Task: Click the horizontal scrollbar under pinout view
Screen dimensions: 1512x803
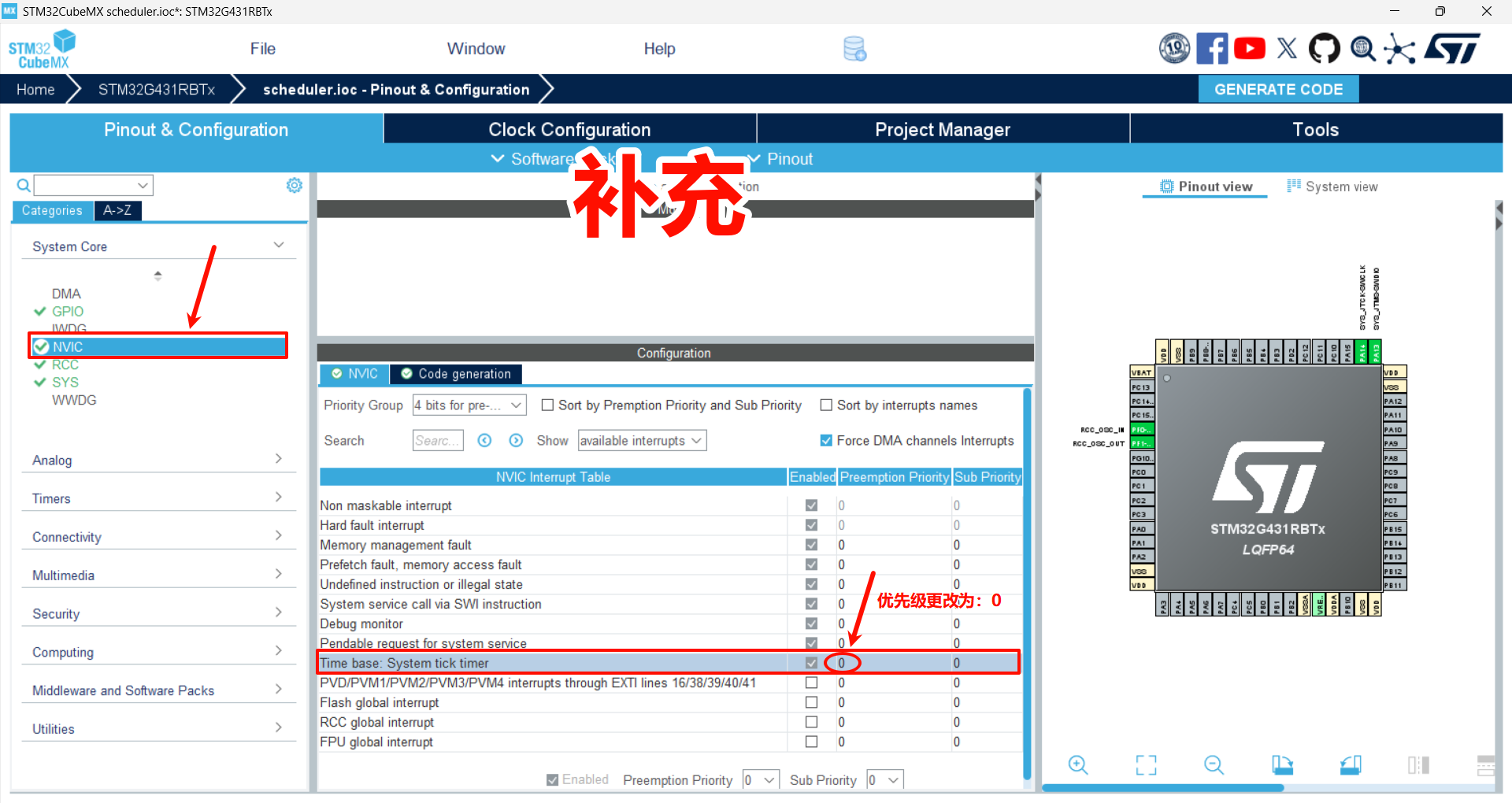Action: click(x=1163, y=787)
